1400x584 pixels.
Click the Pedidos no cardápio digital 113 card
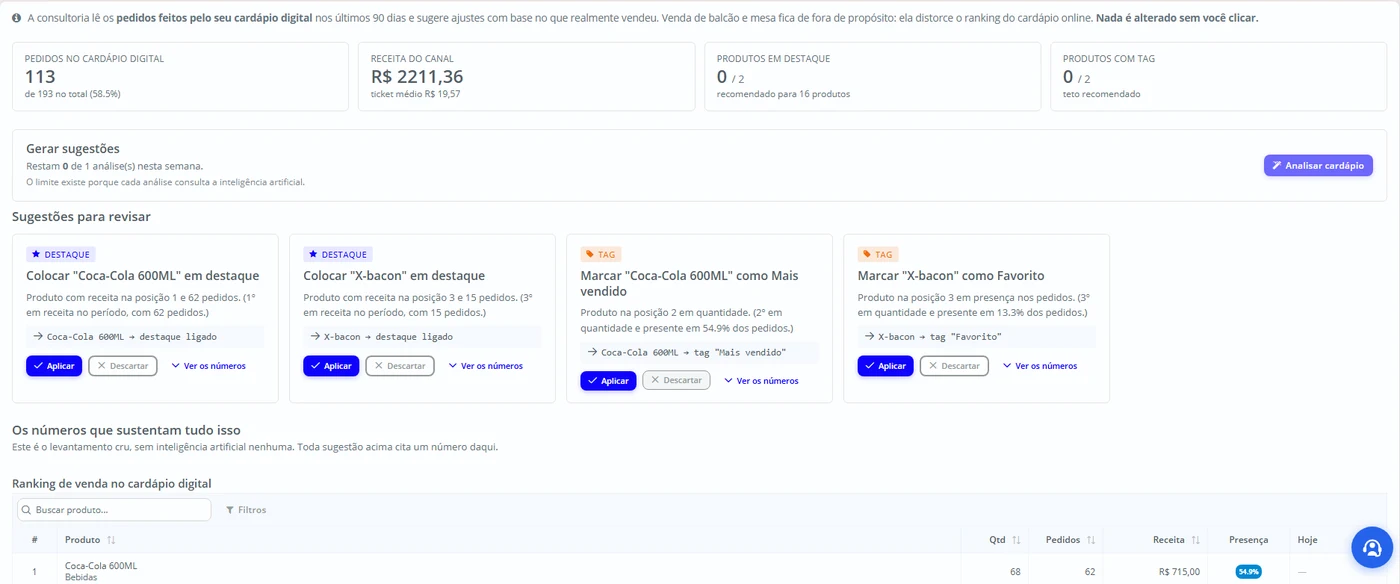tap(180, 76)
